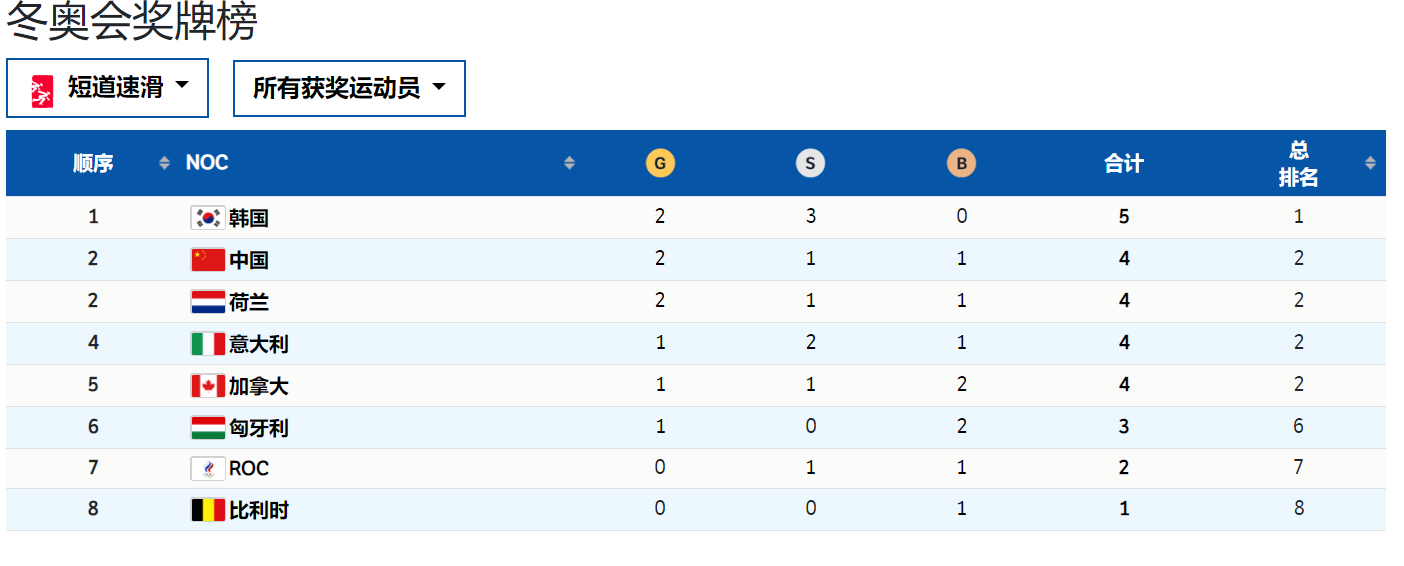Click the Netherlands flag icon
This screenshot has width=1404, height=566.
pos(208,302)
